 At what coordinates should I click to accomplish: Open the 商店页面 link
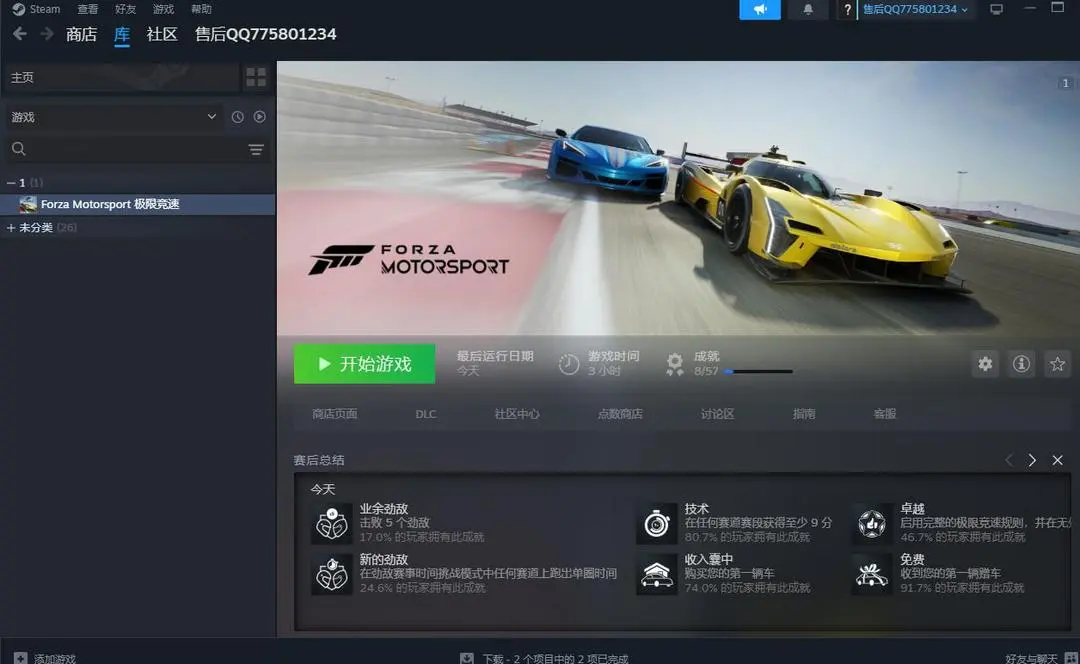click(x=335, y=414)
